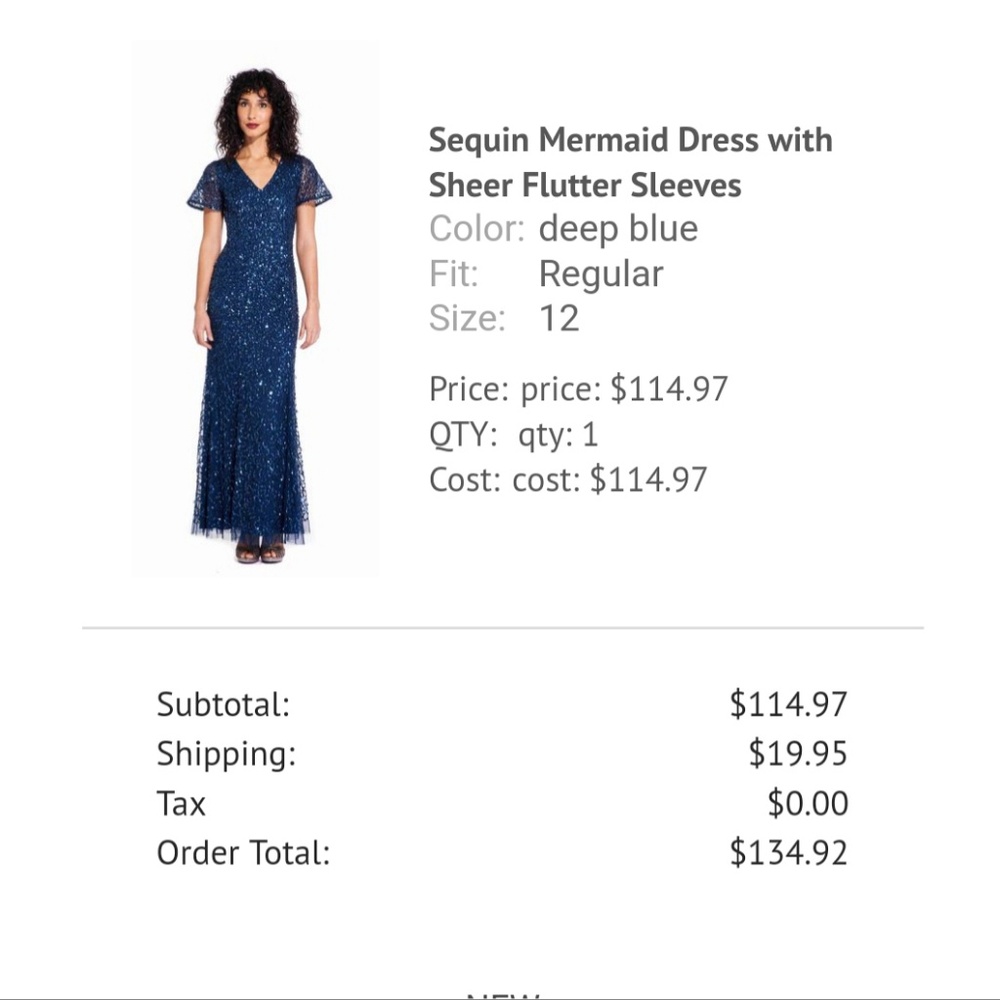Click the 'Tax' label
The width and height of the screenshot is (1000, 1000).
tap(181, 803)
